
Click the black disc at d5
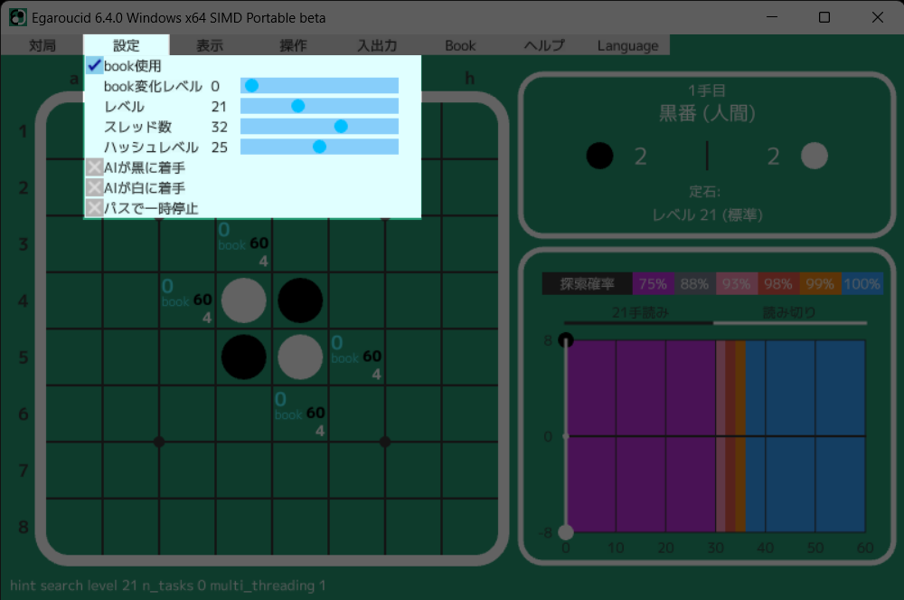[244, 357]
